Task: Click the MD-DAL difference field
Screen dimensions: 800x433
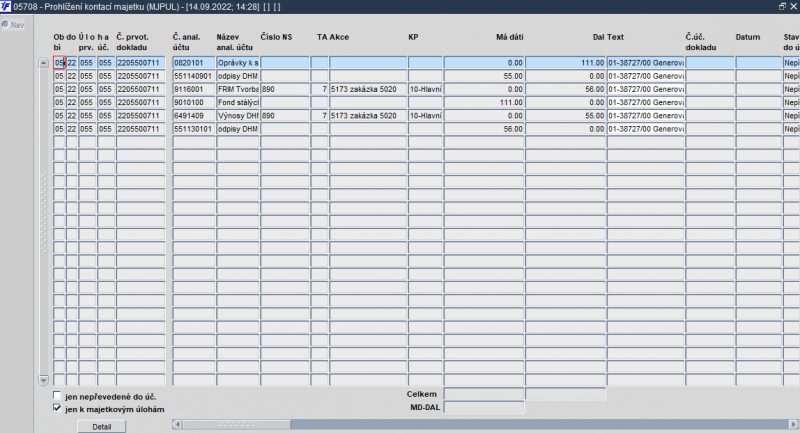Action: 484,407
